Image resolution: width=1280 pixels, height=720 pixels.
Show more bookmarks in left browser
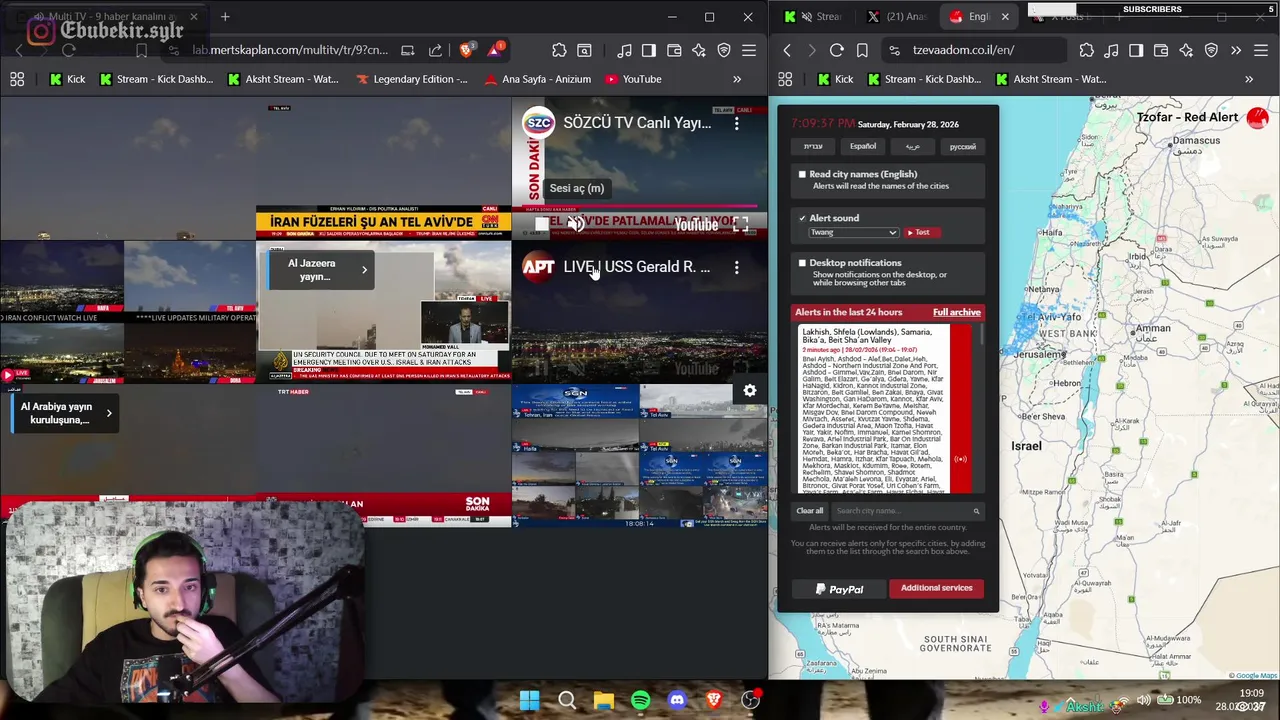click(x=737, y=79)
